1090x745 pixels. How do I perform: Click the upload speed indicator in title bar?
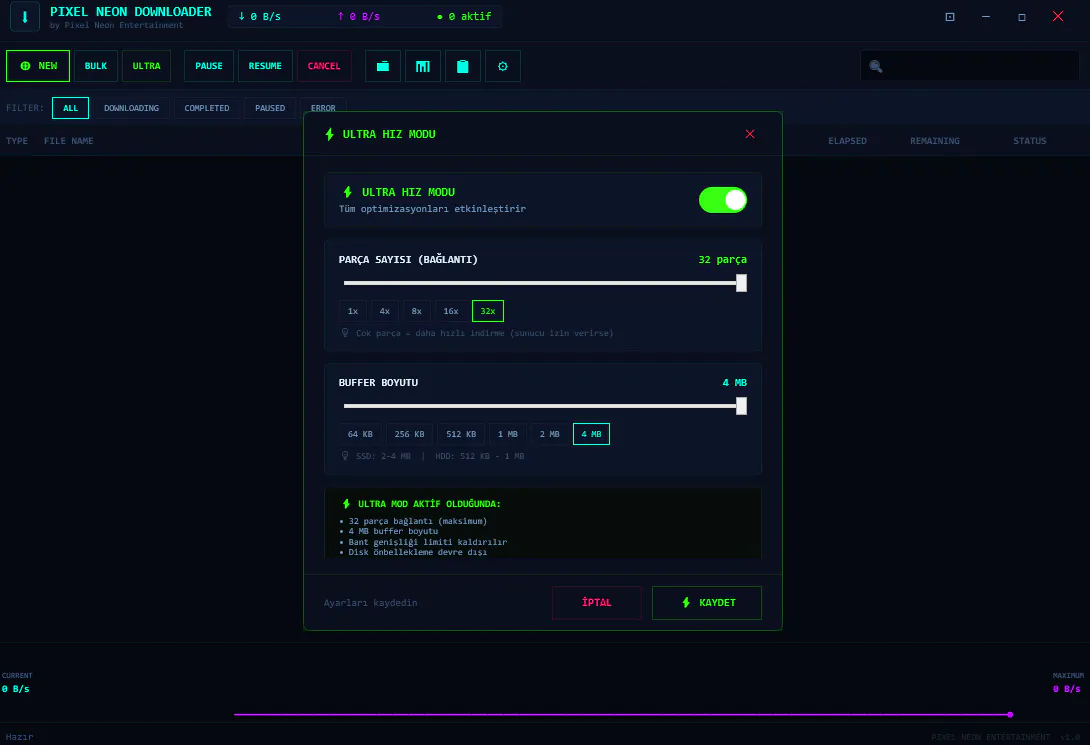click(x=359, y=17)
